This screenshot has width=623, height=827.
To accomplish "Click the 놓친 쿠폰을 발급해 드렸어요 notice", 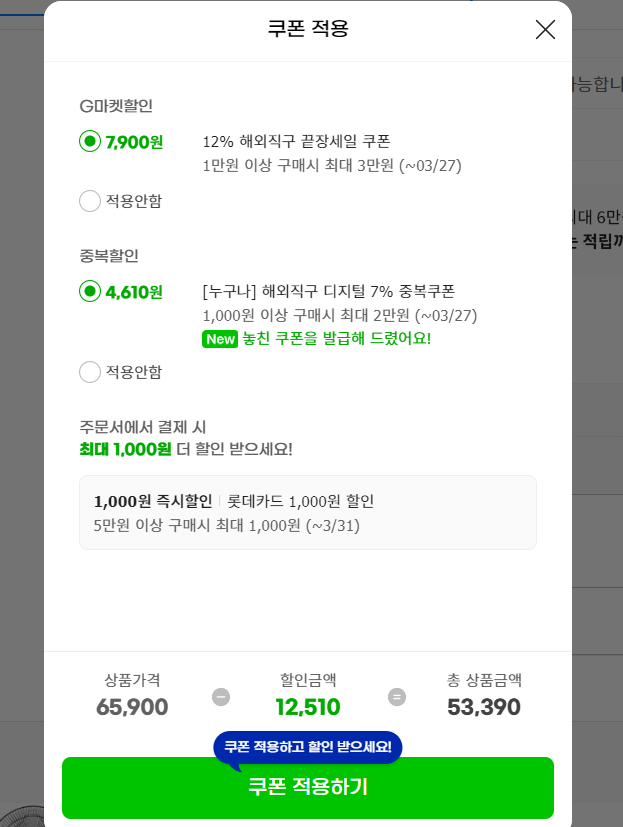I will click(x=336, y=339).
